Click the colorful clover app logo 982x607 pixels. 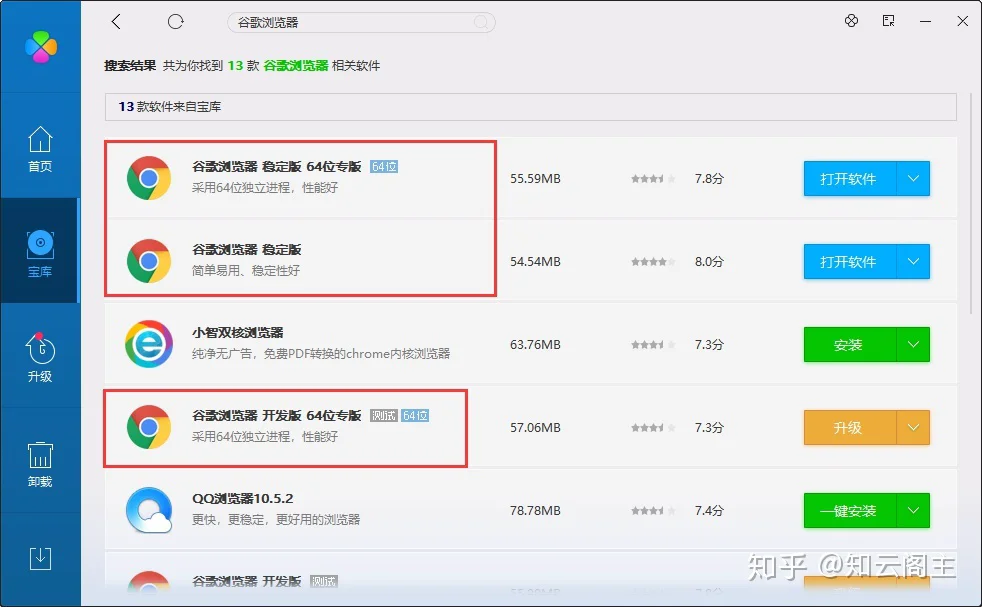(41, 46)
